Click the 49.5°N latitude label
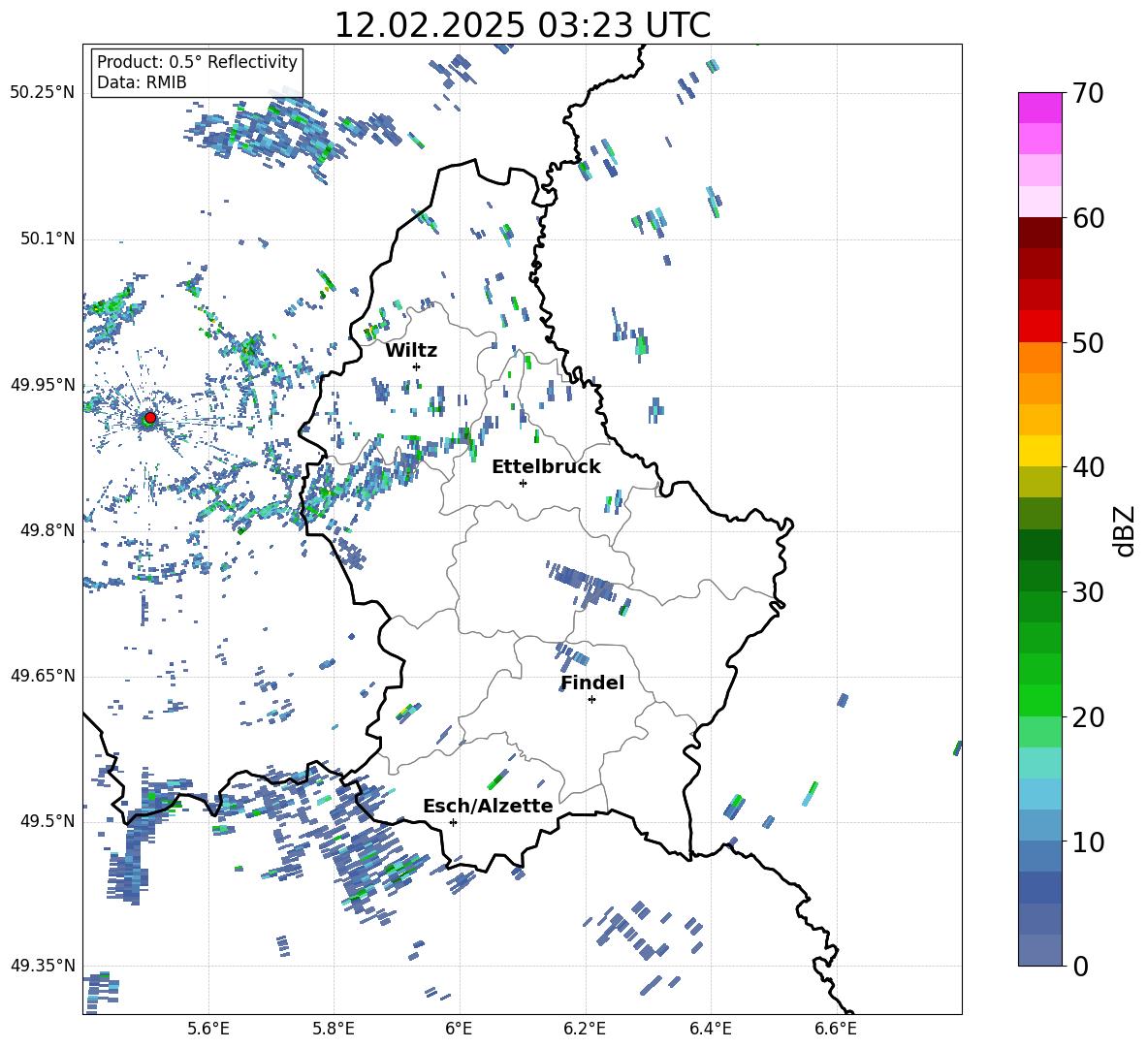Viewport: 1148px width, 1048px height. click(x=48, y=821)
